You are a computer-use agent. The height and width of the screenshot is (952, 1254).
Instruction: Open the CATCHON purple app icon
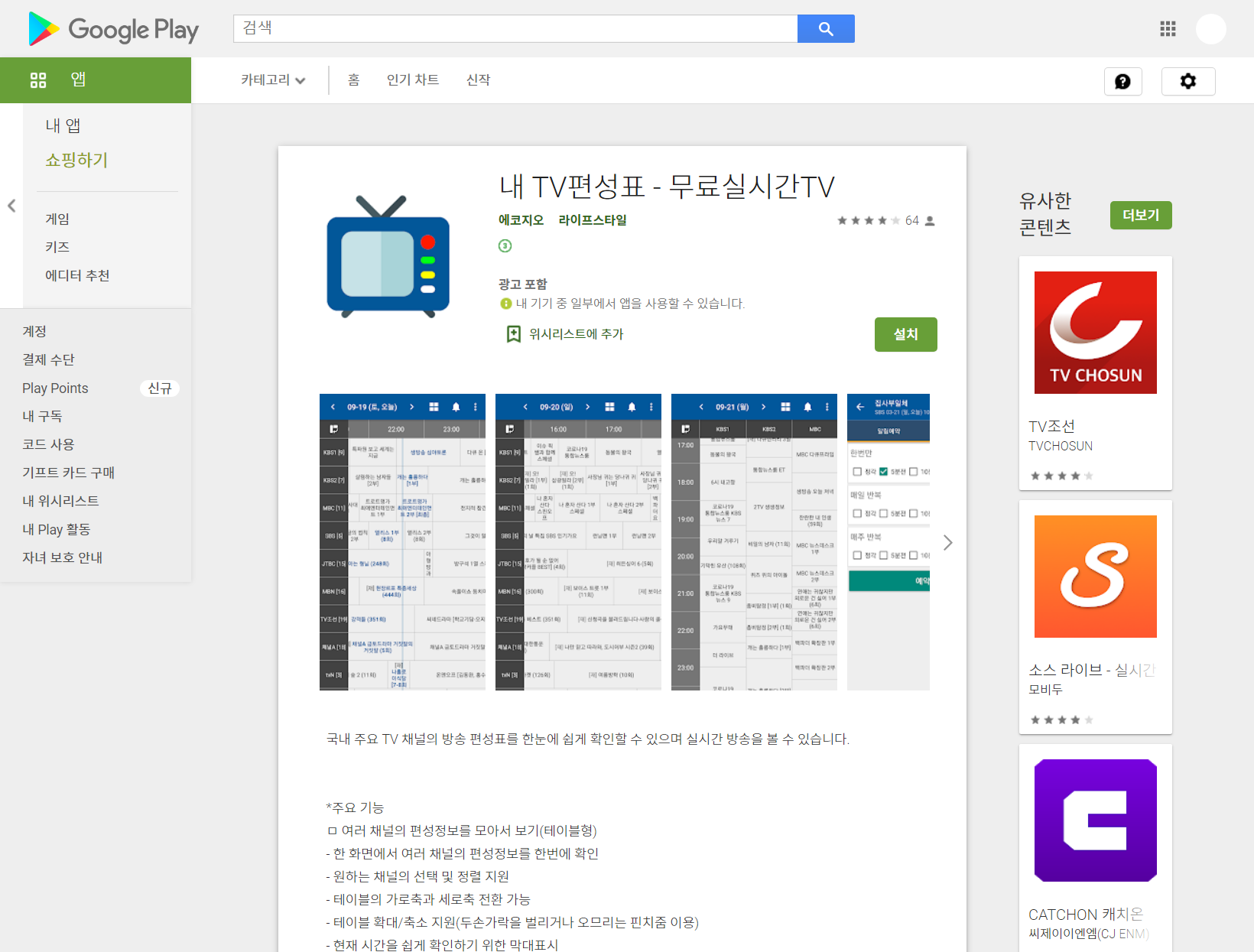coord(1096,820)
